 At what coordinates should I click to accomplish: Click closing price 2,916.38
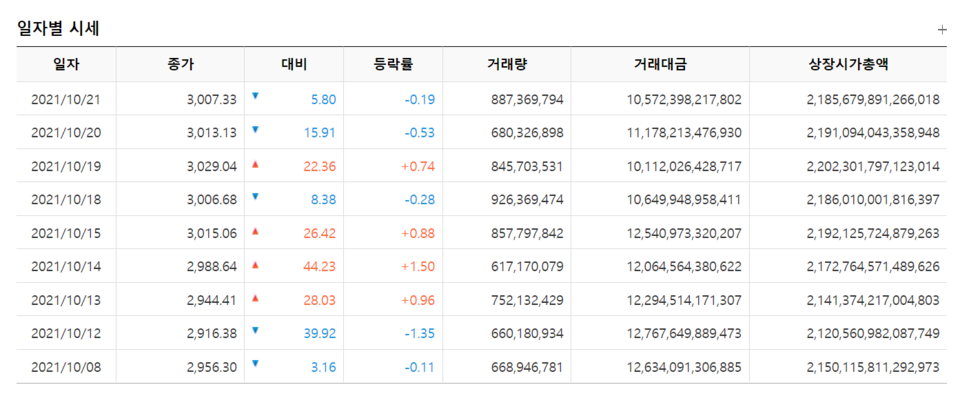tap(212, 334)
